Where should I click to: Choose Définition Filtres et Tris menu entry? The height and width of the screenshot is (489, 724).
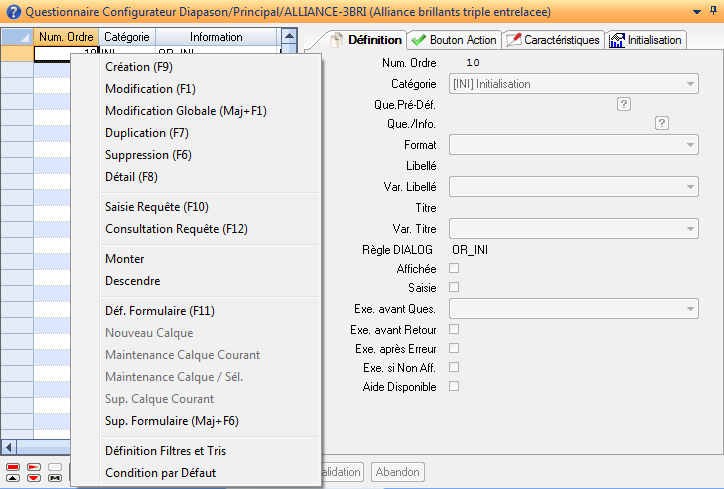click(x=165, y=451)
